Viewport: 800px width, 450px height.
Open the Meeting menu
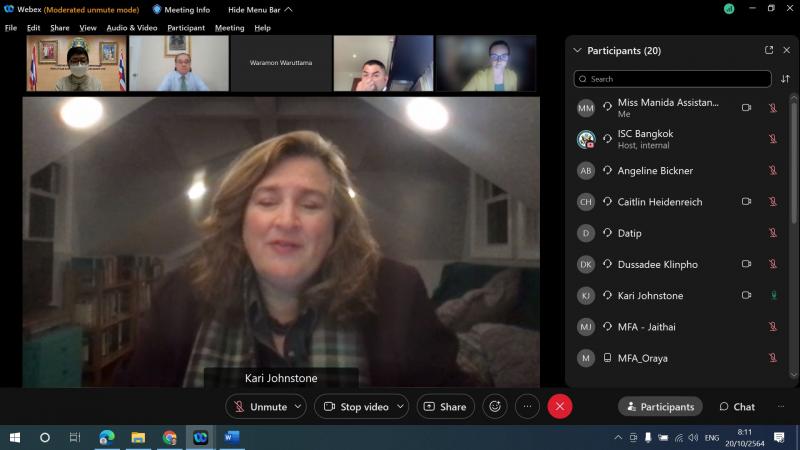pos(229,28)
